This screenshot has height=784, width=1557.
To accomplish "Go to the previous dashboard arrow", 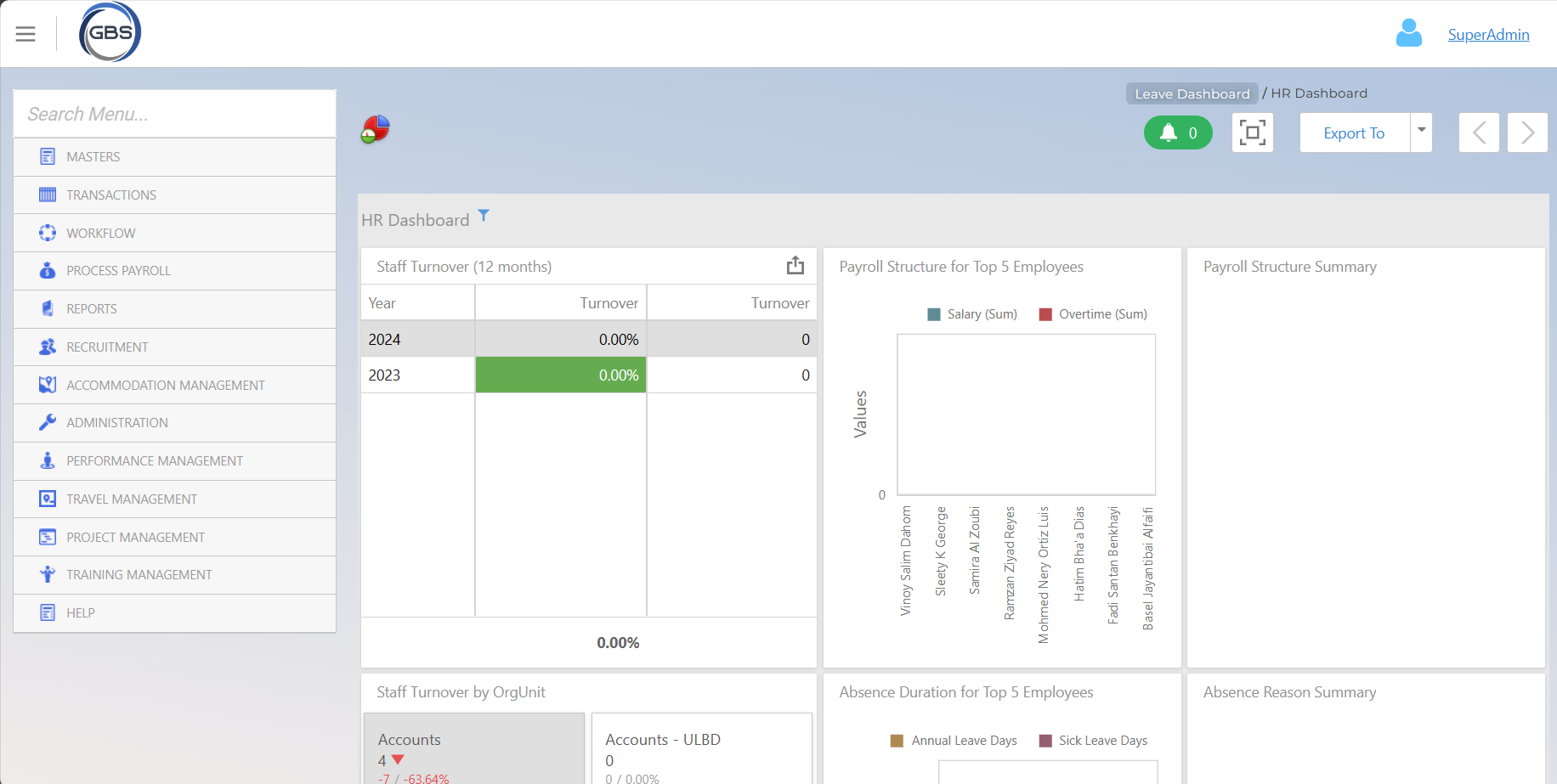I will 1479,133.
